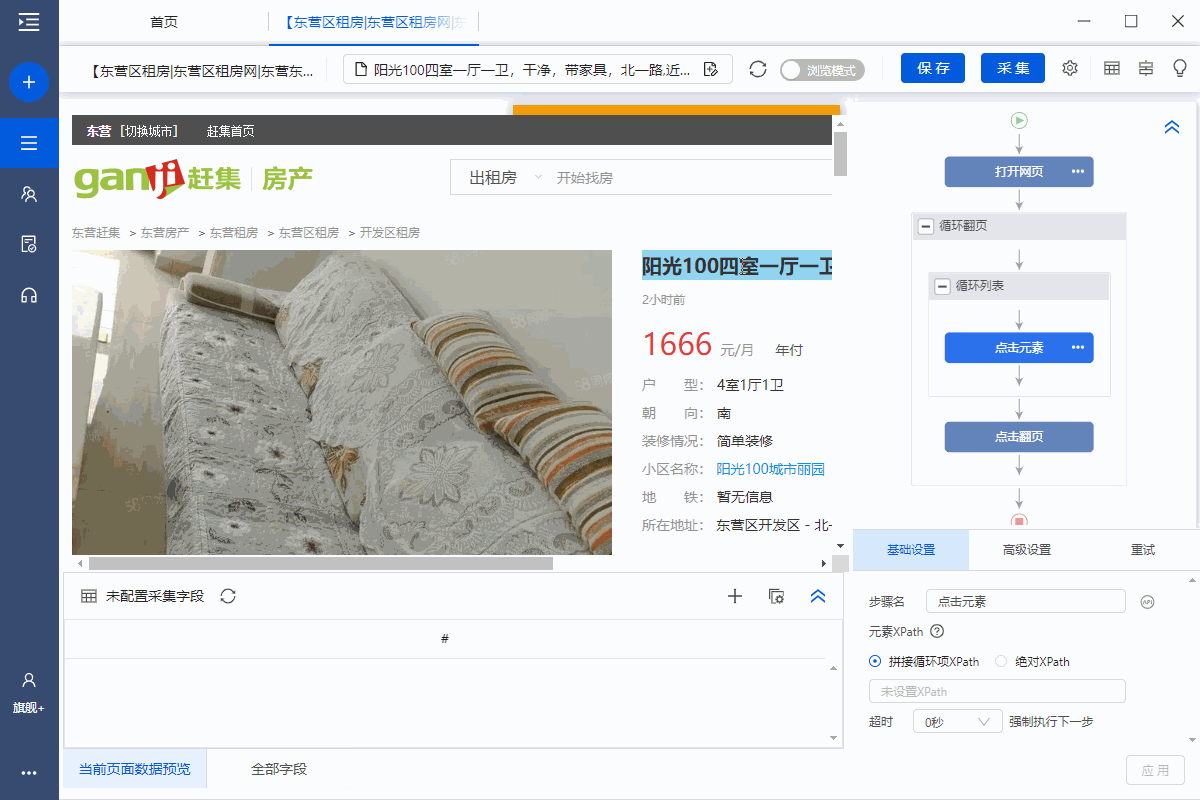This screenshot has width=1200, height=800.
Task: Refresh the unconfigured fields data preview
Action: (x=228, y=596)
